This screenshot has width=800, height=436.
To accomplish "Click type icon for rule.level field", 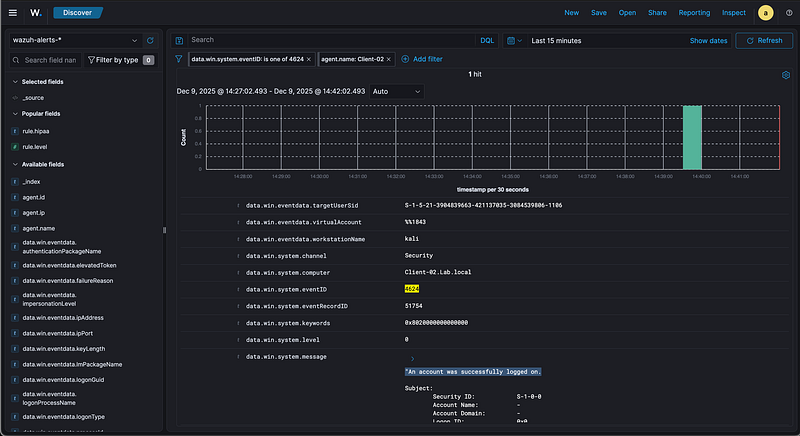I will click(15, 147).
